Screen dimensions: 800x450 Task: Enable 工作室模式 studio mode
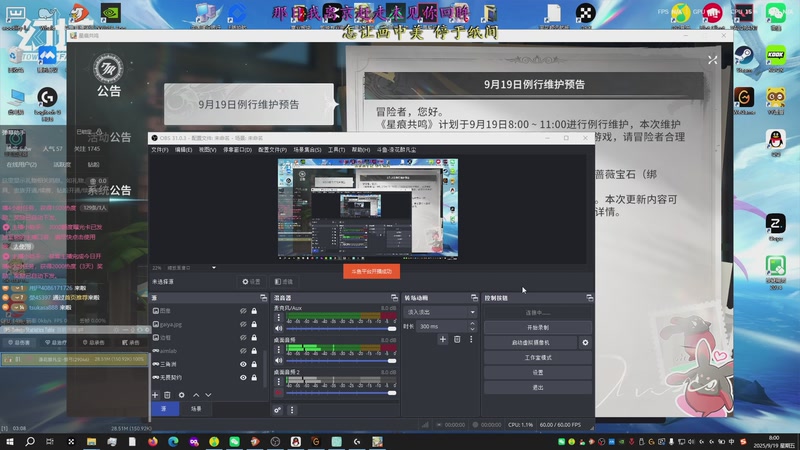coord(538,358)
